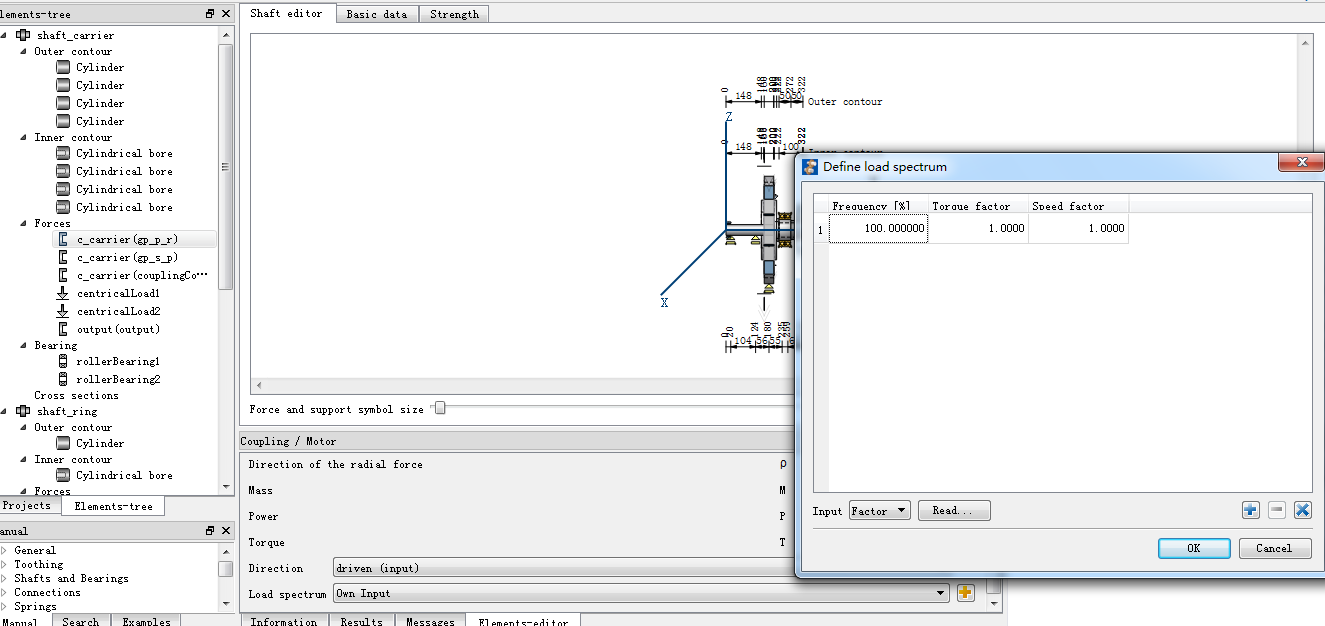Screen dimensions: 1325x626
Task: Select the Elements-editor tab
Action: (523, 621)
